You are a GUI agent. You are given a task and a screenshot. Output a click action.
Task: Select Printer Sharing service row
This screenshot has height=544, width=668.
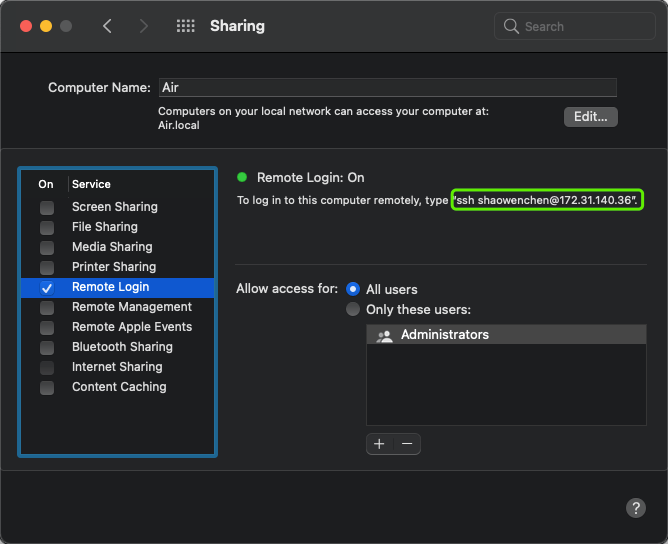118,267
